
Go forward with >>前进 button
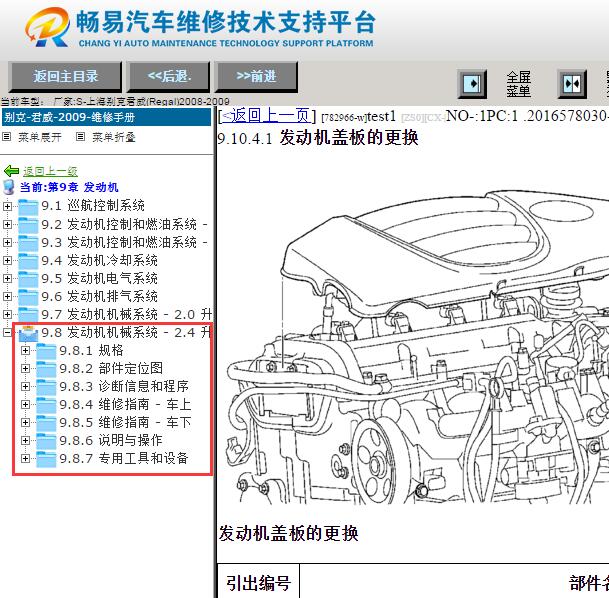point(256,76)
